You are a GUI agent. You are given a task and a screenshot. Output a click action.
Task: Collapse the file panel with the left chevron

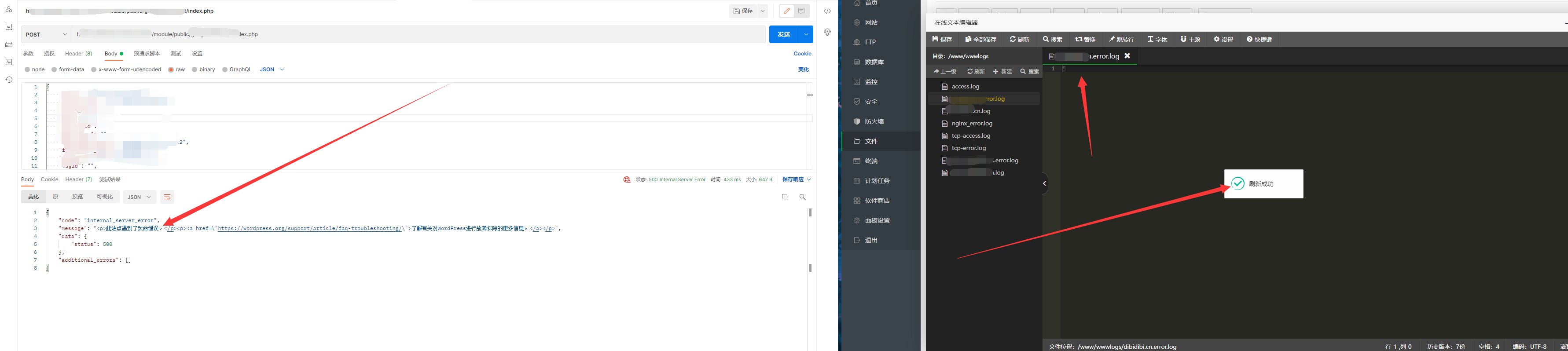[1044, 183]
